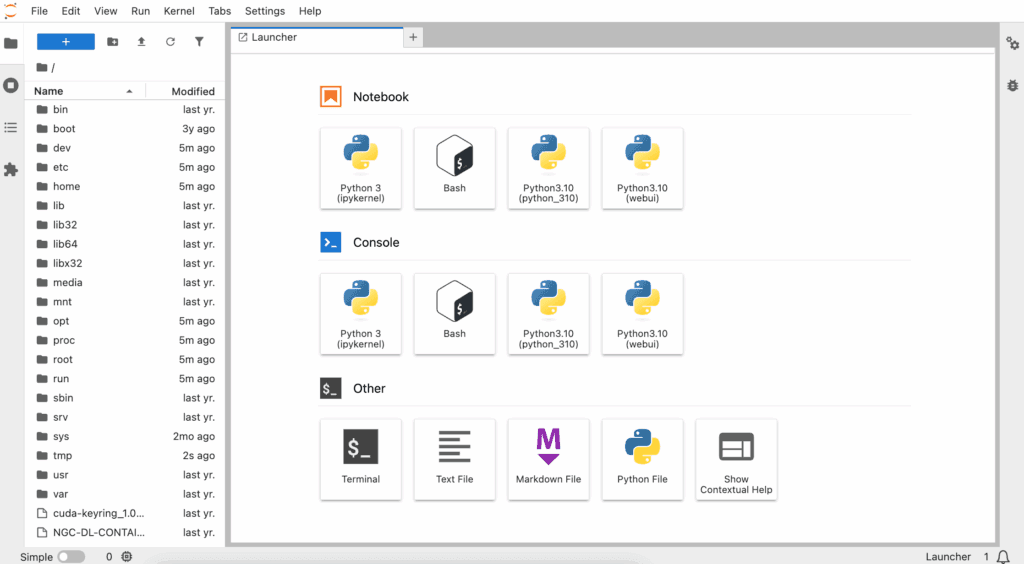Open the Debugger bug icon panel
This screenshot has height=564, width=1024.
pos(1011,86)
